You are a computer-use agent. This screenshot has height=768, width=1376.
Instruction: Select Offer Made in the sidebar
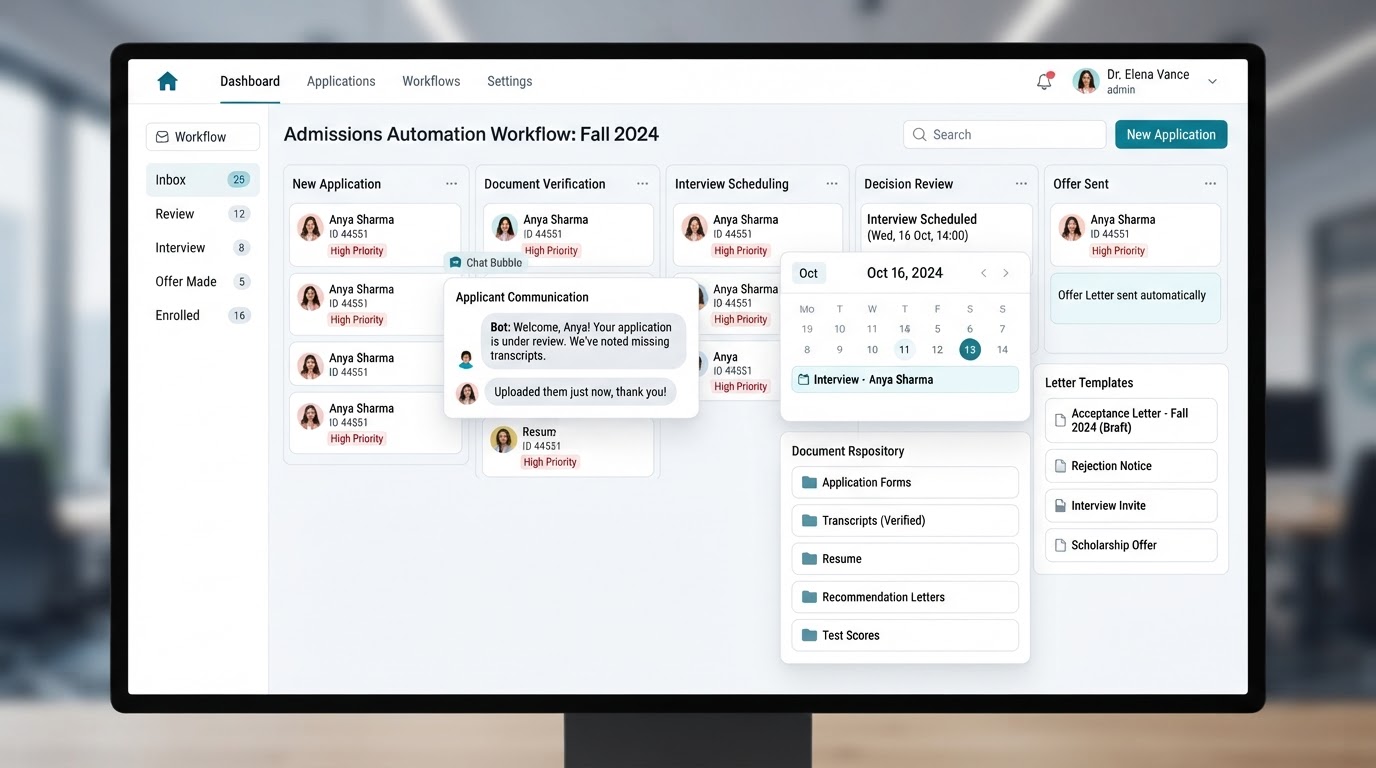point(203,282)
